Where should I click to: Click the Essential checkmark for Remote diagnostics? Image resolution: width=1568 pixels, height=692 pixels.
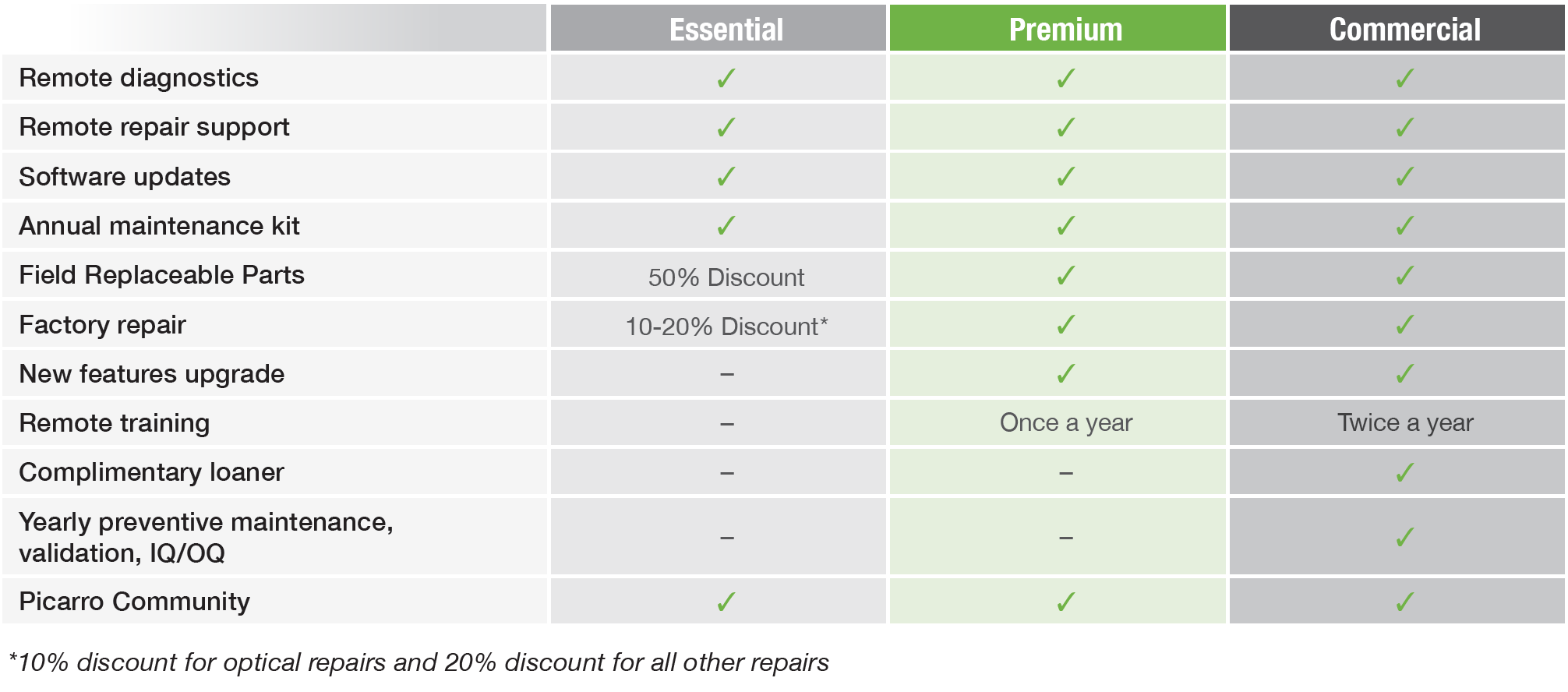726,78
